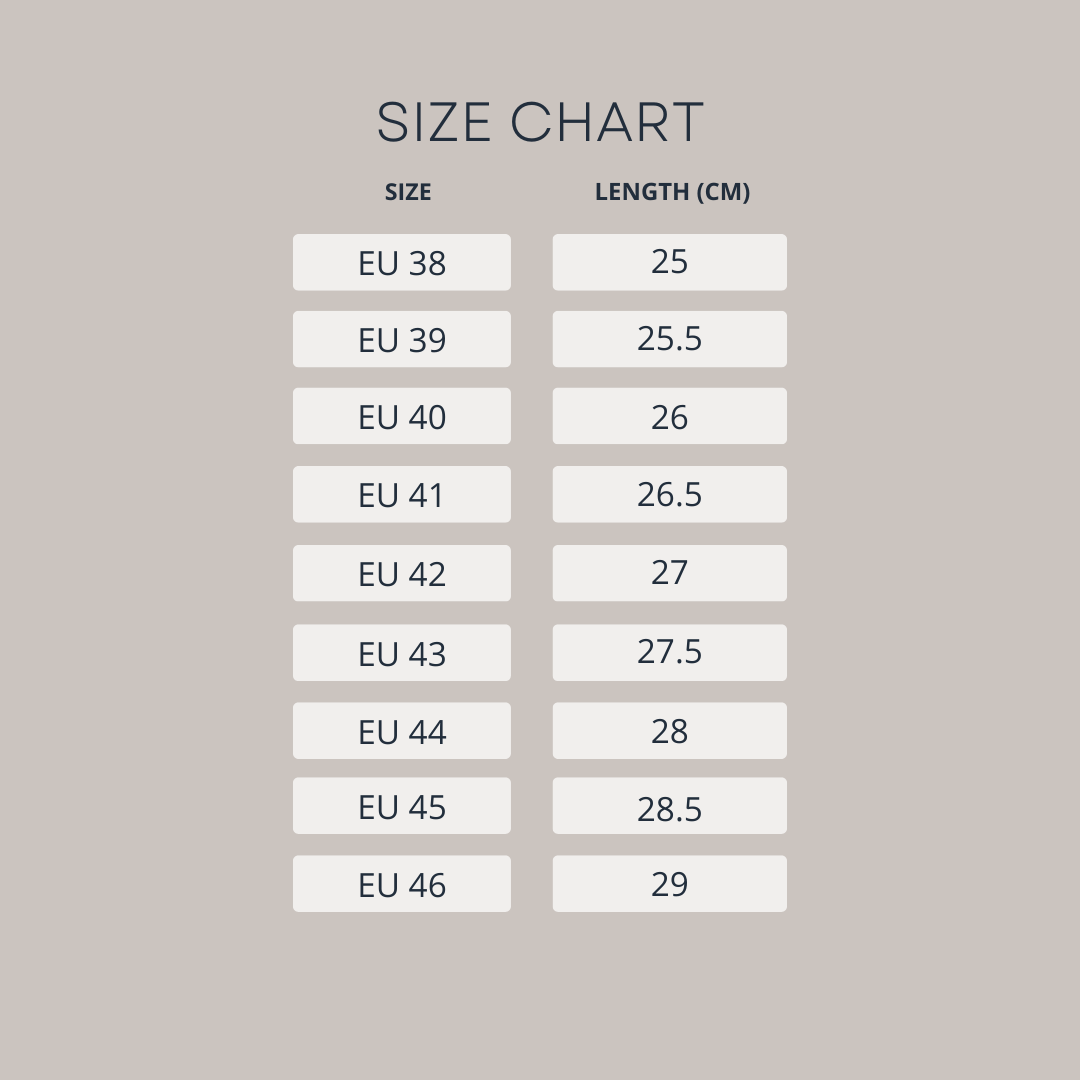Click the 25 length value box
The image size is (1080, 1080).
669,262
